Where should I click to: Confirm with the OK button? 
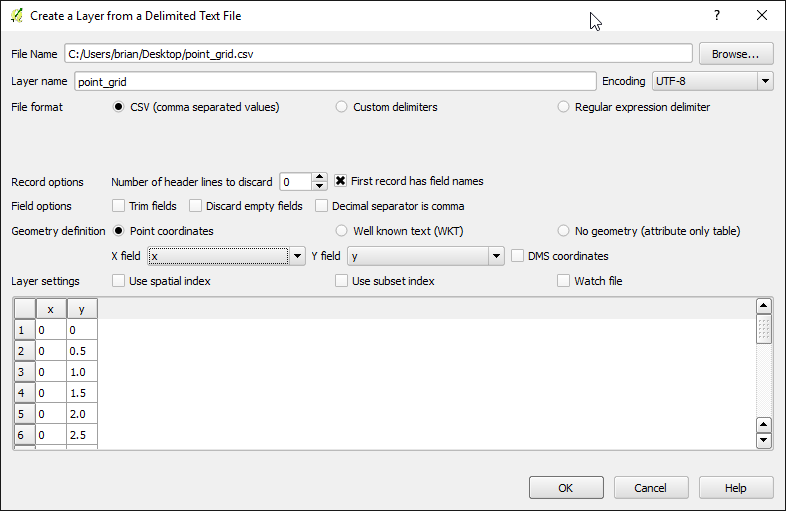point(566,488)
